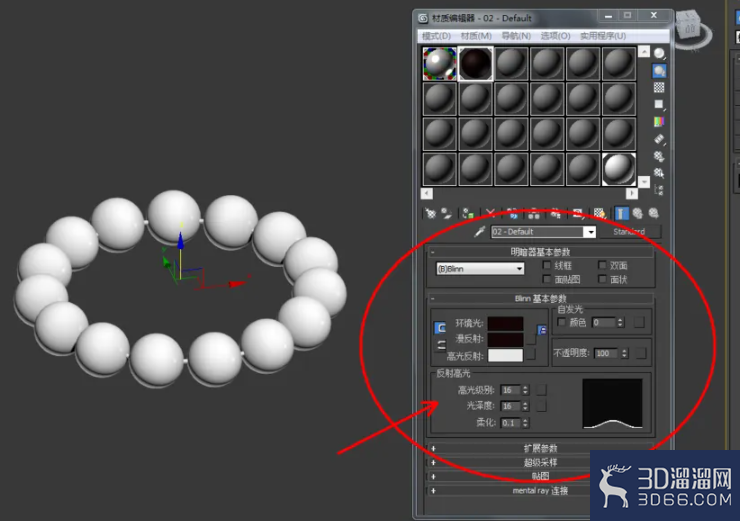The image size is (740, 521).
Task: Click the Go to Parent icon
Action: (x=638, y=213)
